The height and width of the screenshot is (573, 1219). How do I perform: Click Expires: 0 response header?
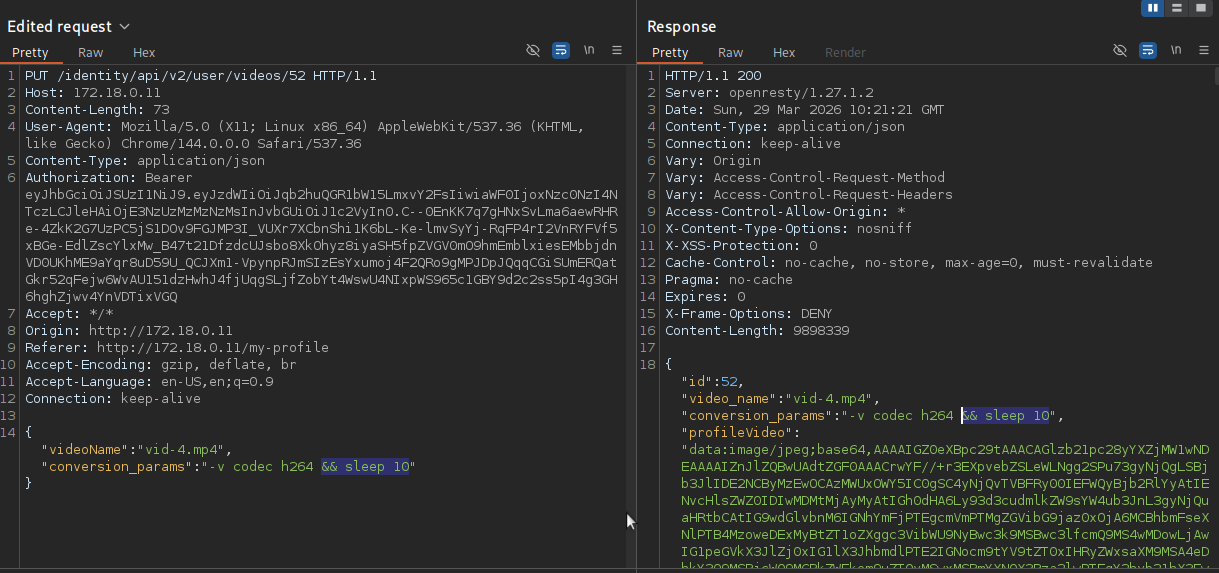pyautogui.click(x=705, y=297)
